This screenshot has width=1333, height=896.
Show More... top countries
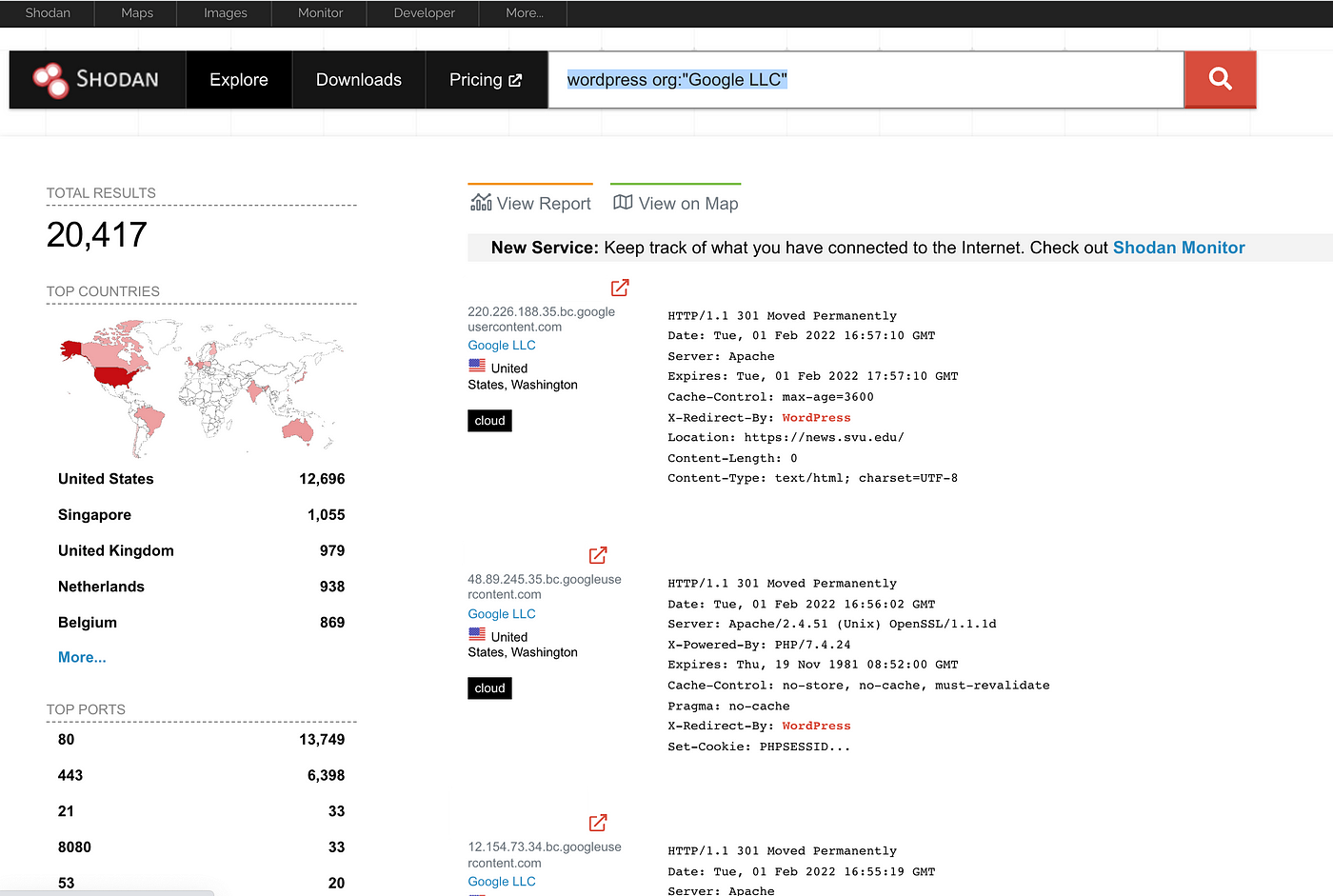click(x=82, y=657)
